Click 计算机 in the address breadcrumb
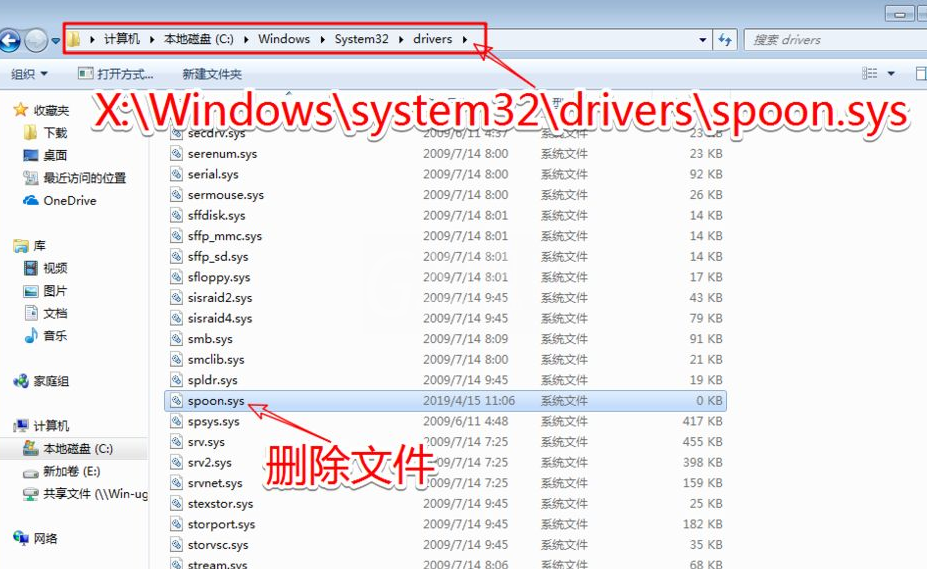This screenshot has height=569, width=927. click(x=122, y=39)
